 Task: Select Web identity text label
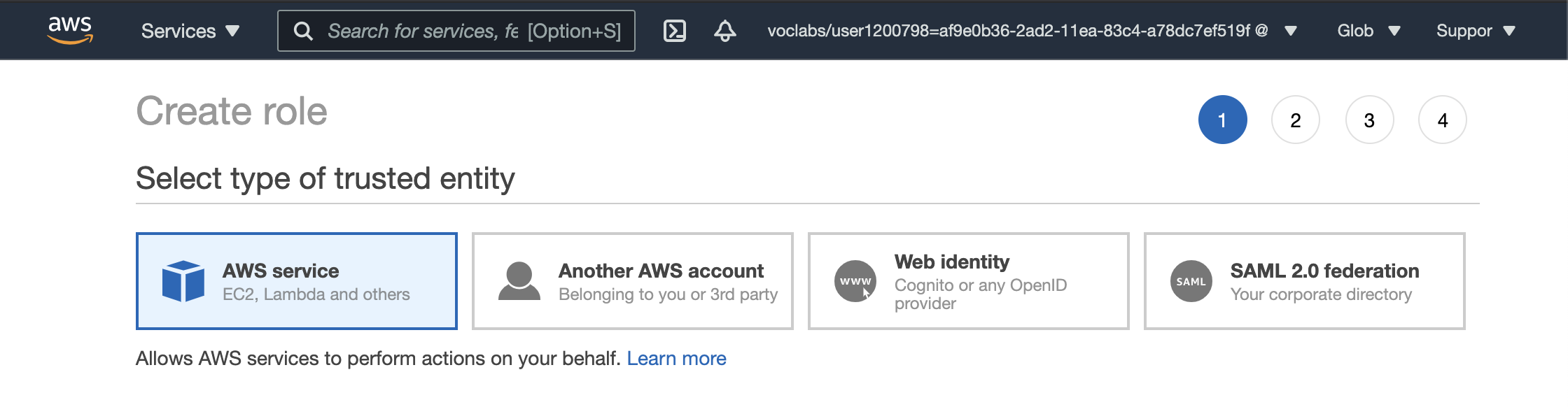pos(951,262)
